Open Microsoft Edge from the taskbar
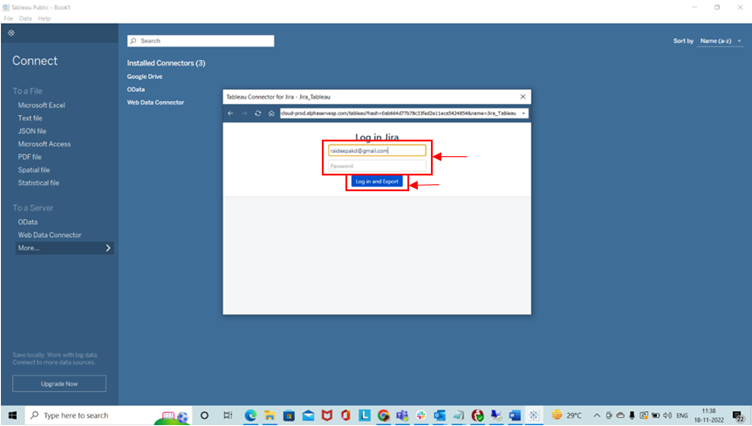This screenshot has height=426, width=752. (x=250, y=415)
